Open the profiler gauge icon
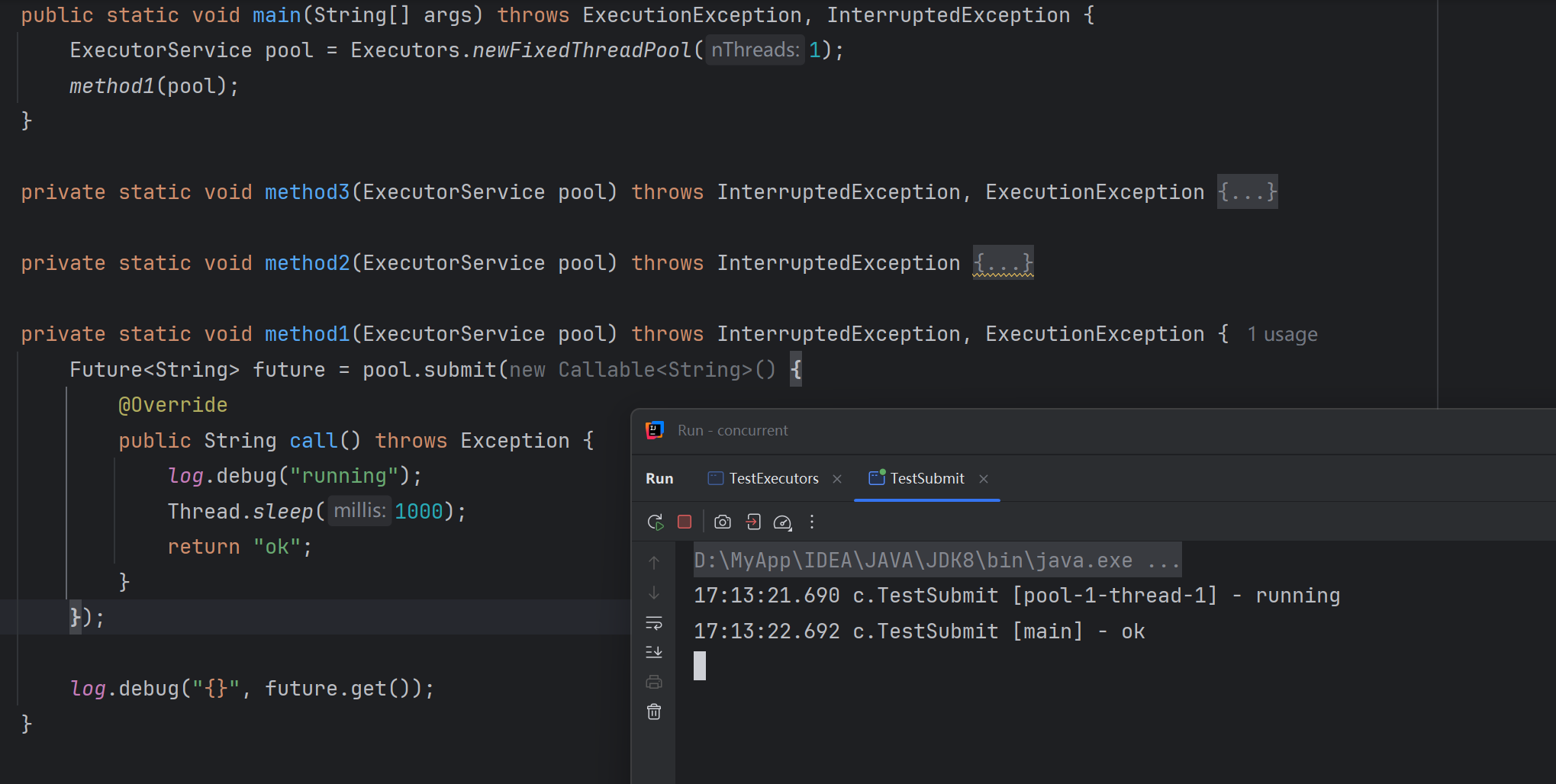 [x=783, y=522]
